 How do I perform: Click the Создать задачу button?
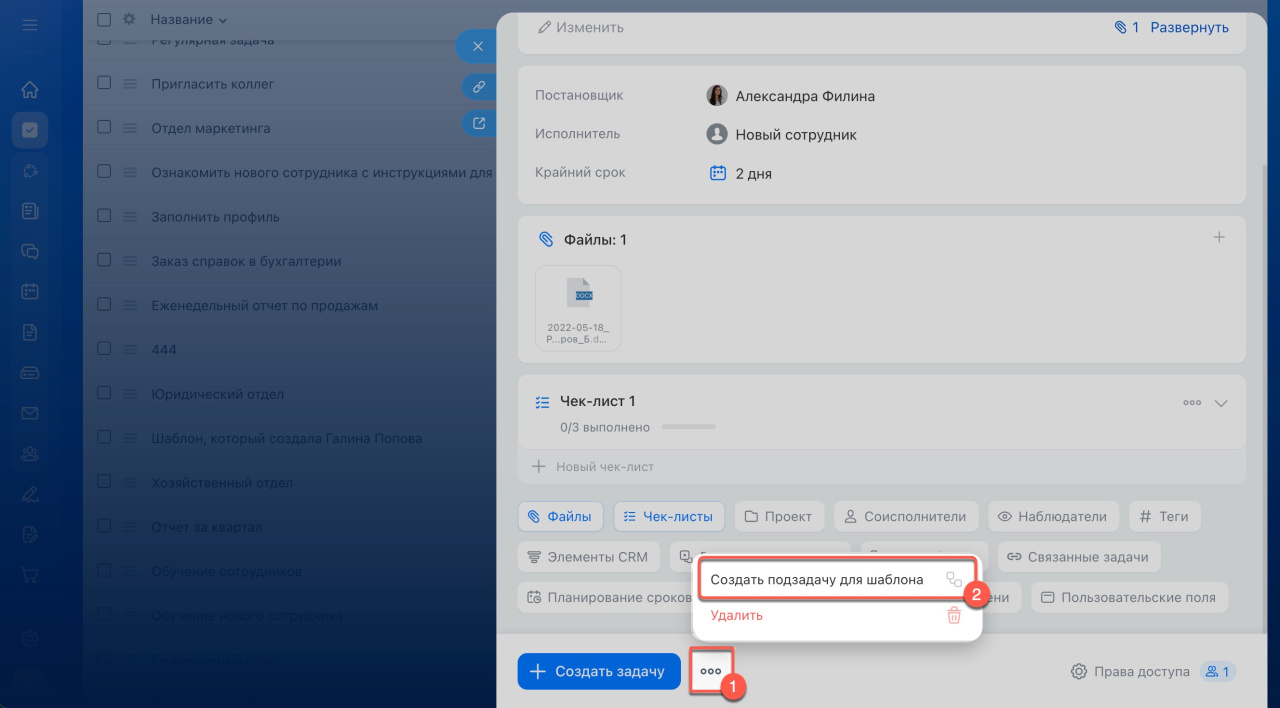598,671
